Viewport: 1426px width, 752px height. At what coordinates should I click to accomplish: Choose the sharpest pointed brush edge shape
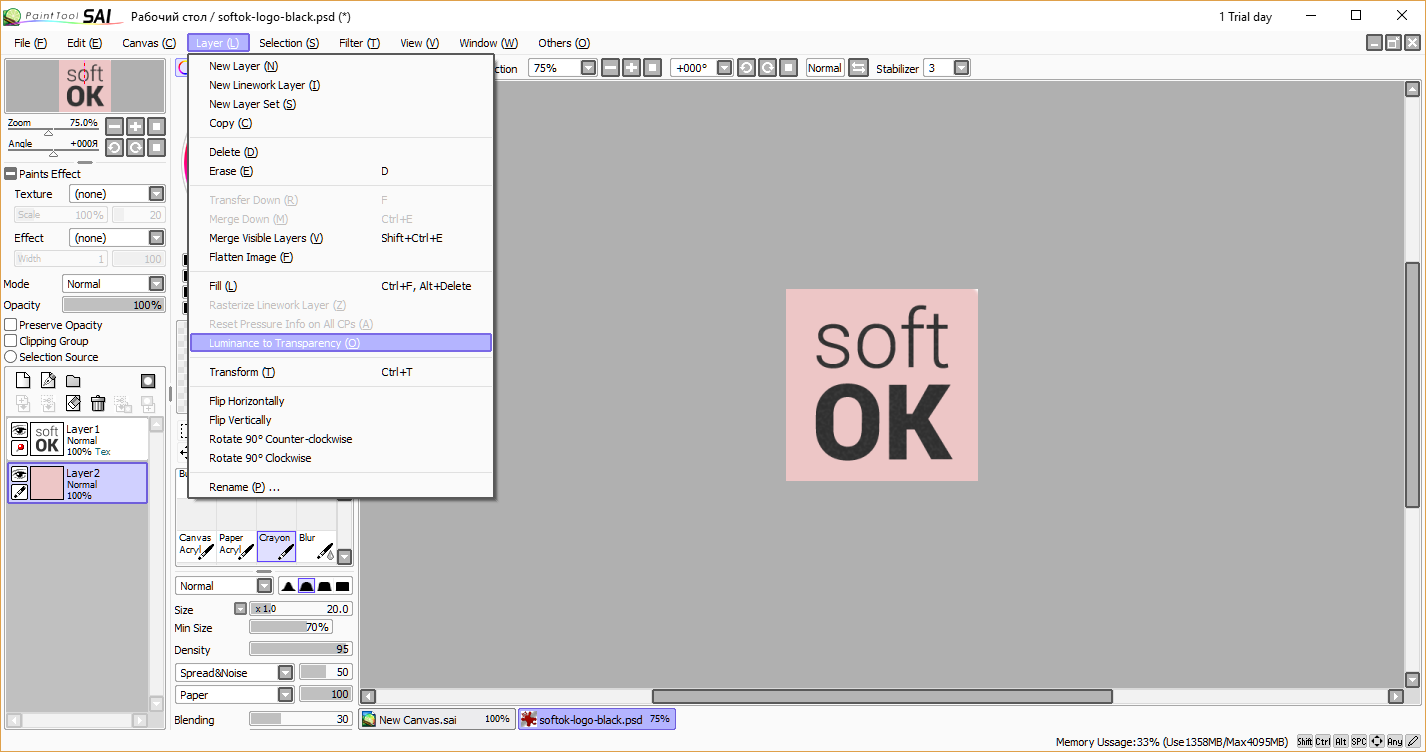(x=289, y=586)
